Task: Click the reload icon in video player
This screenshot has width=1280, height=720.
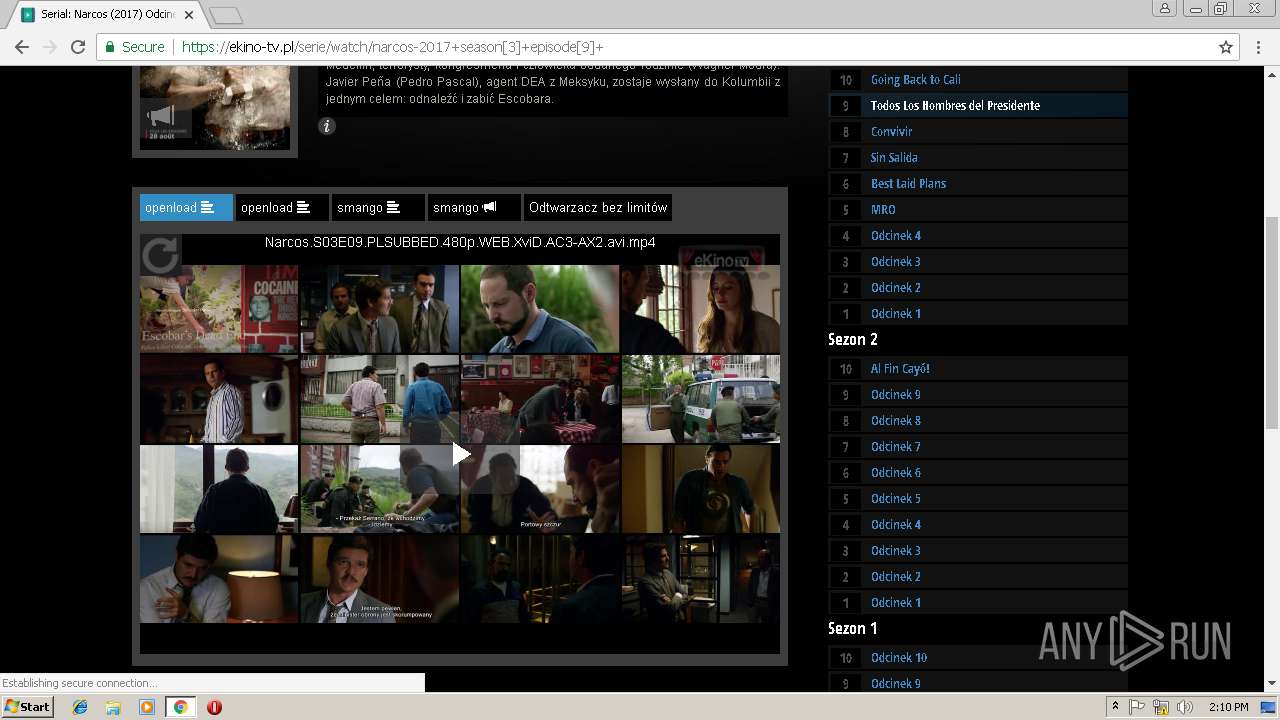Action: [x=160, y=255]
